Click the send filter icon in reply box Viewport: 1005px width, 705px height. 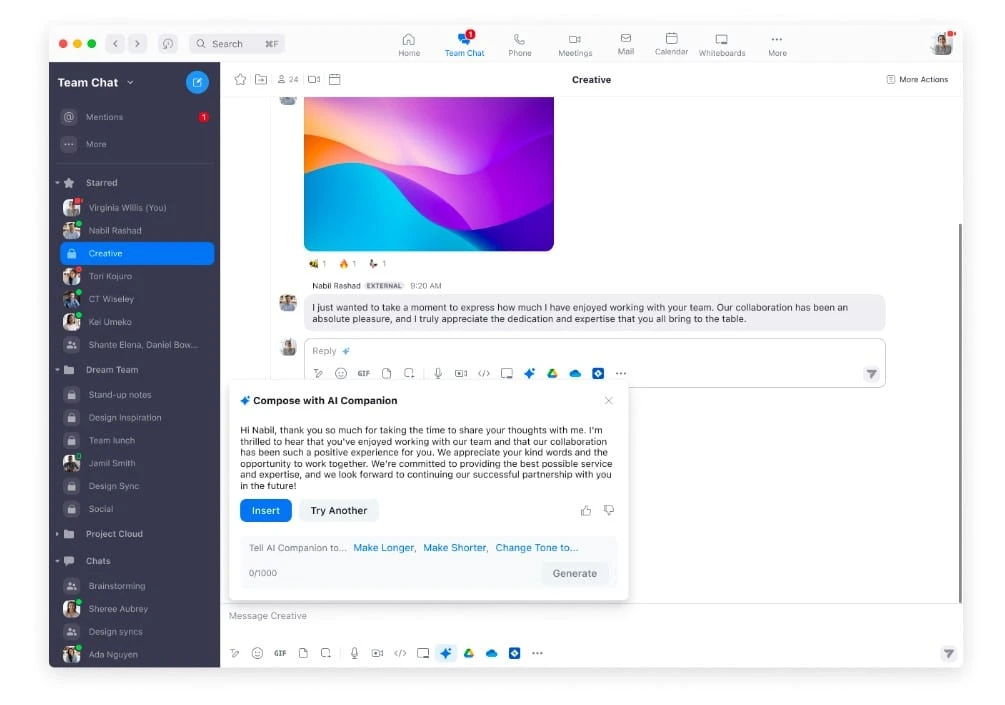(871, 374)
